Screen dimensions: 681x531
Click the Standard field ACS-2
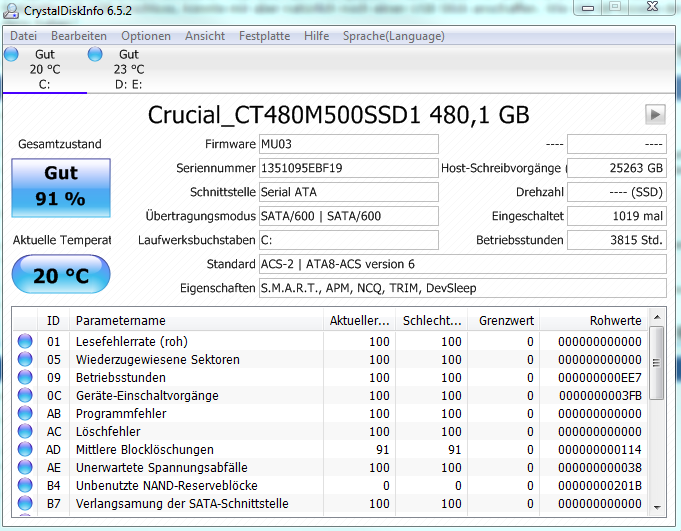[463, 264]
